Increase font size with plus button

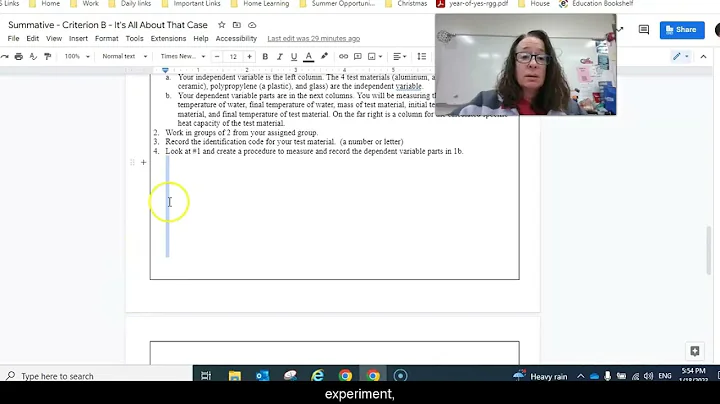point(249,56)
